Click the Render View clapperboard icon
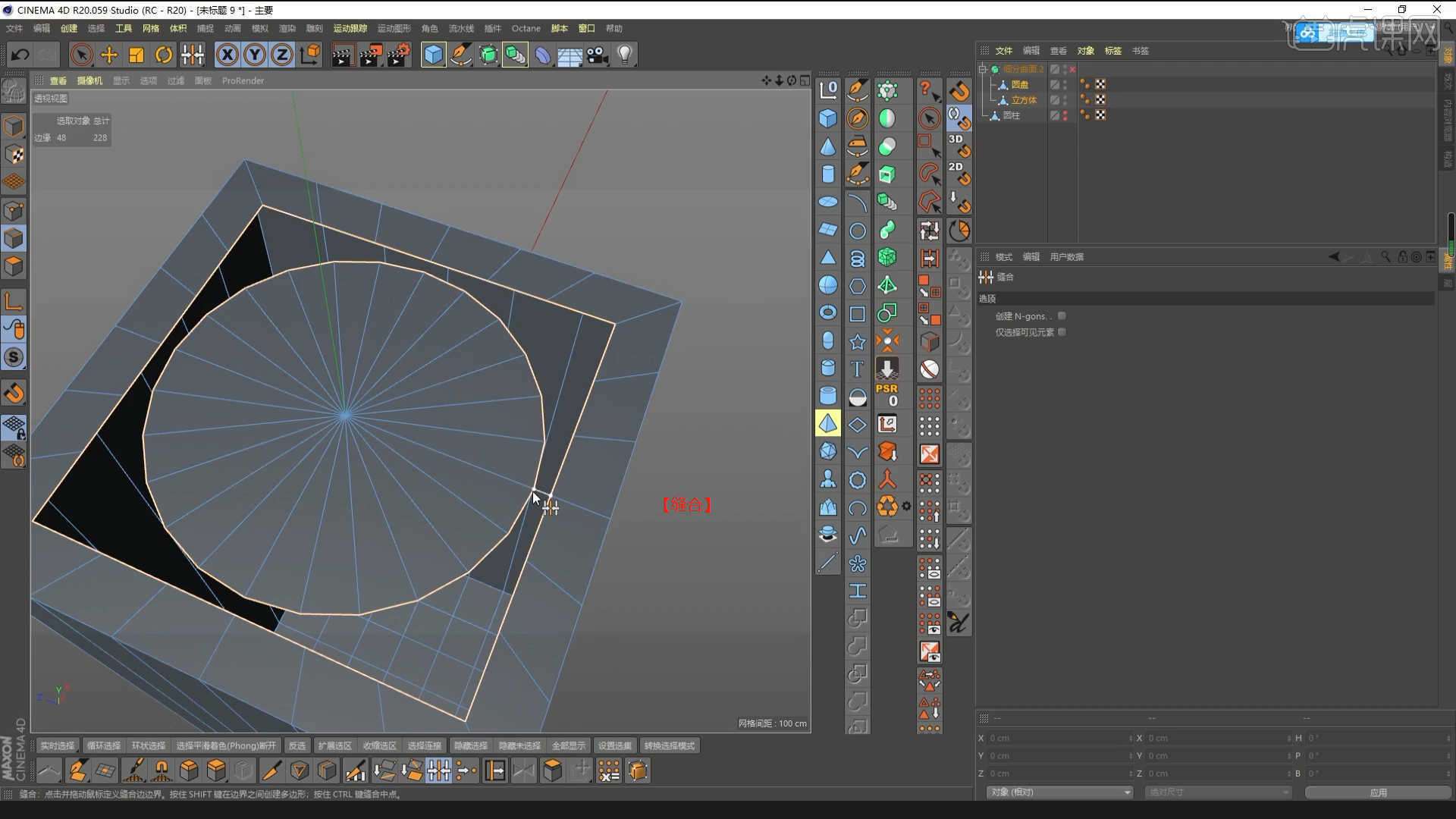The image size is (1456, 819). (342, 55)
